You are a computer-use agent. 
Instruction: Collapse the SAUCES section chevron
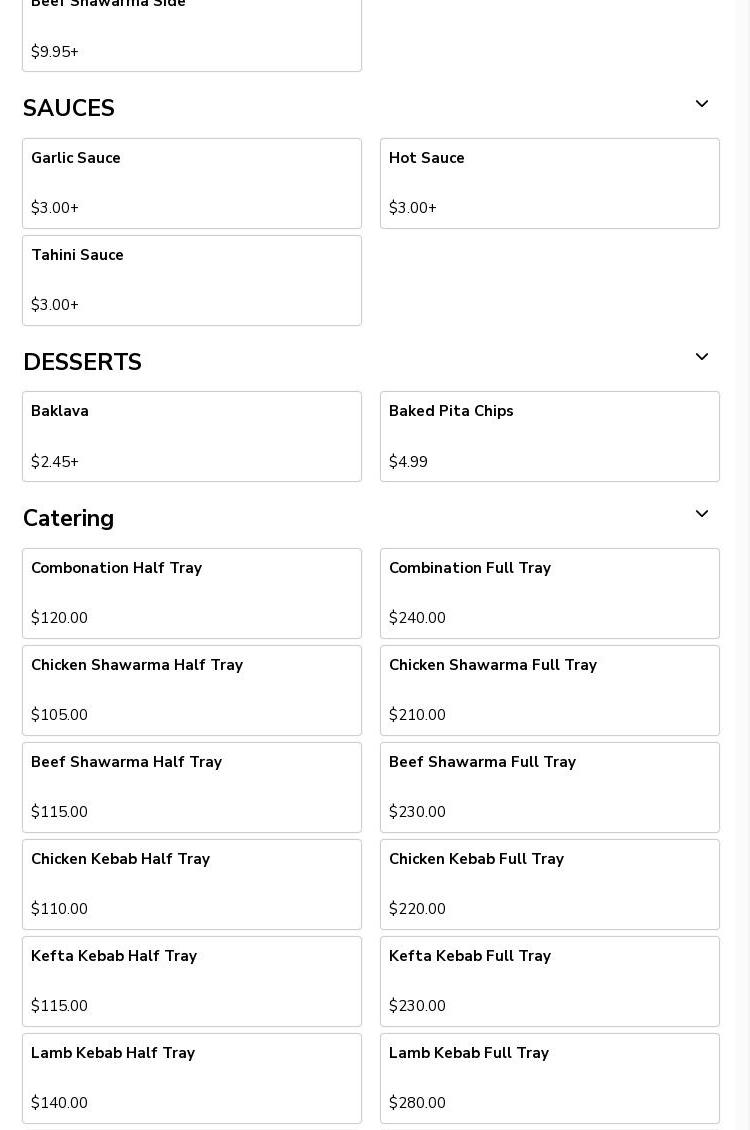pos(702,105)
